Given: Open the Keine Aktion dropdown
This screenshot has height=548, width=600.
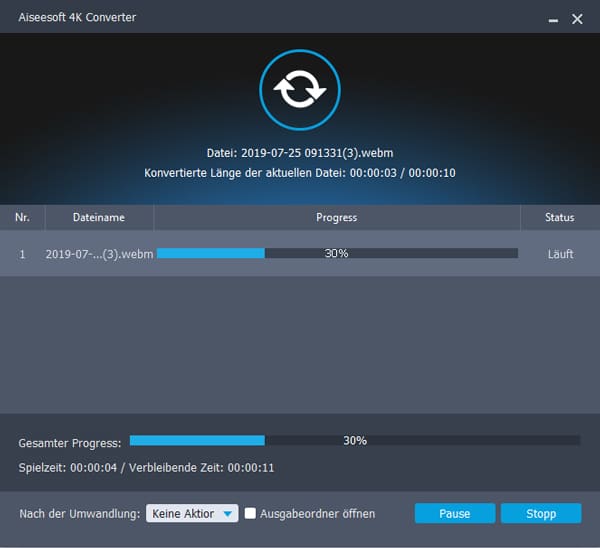Looking at the screenshot, I should pos(191,513).
